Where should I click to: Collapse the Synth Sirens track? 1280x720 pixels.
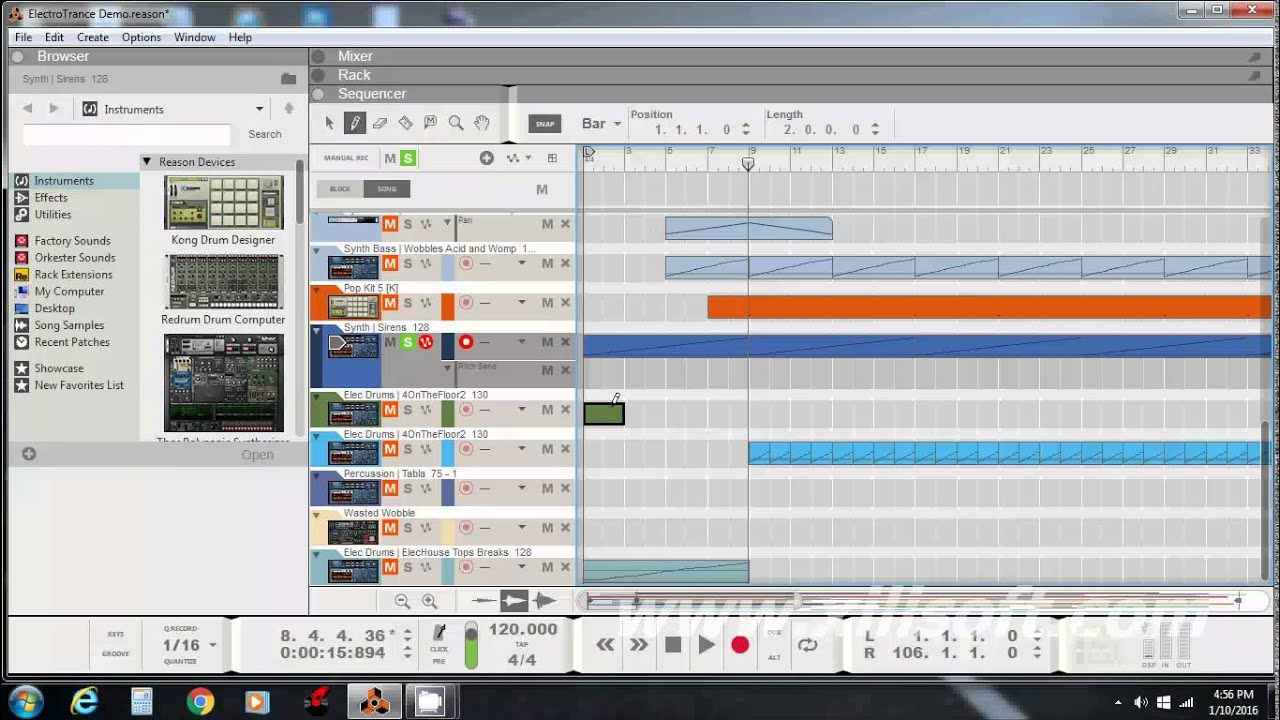pyautogui.click(x=317, y=329)
